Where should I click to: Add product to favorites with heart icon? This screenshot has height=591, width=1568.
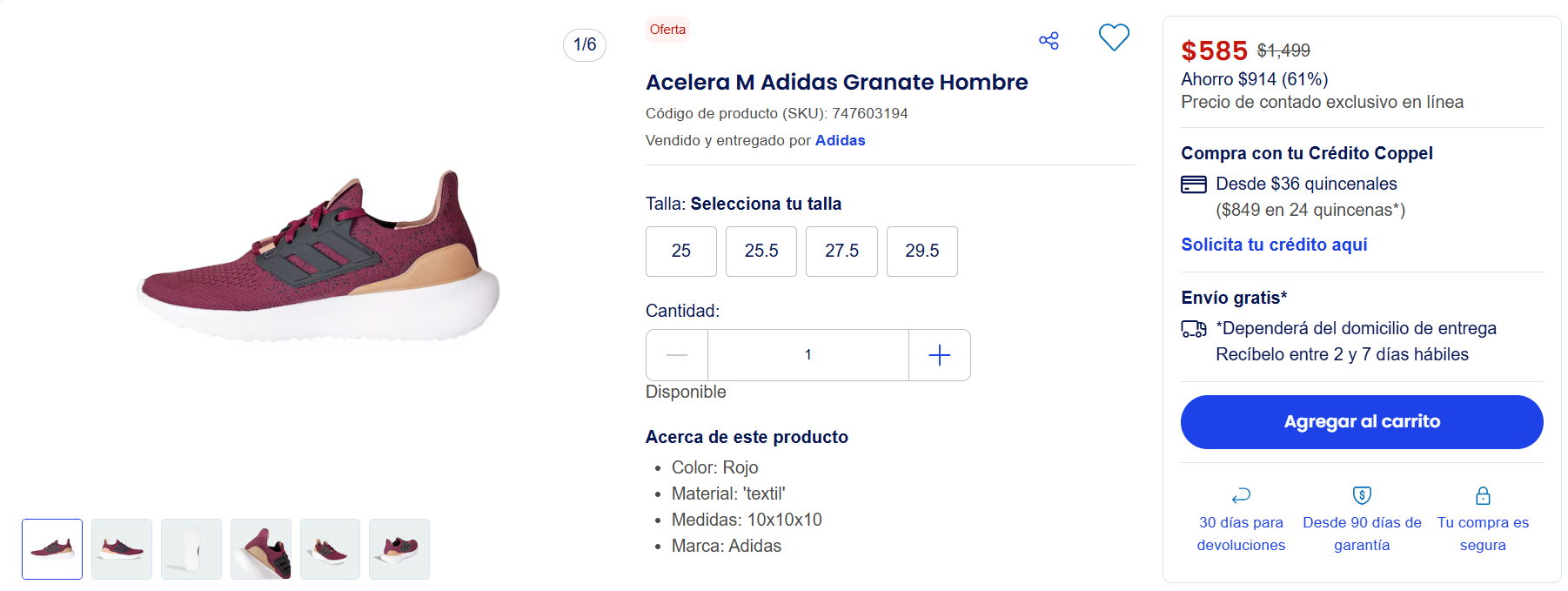(x=1114, y=37)
